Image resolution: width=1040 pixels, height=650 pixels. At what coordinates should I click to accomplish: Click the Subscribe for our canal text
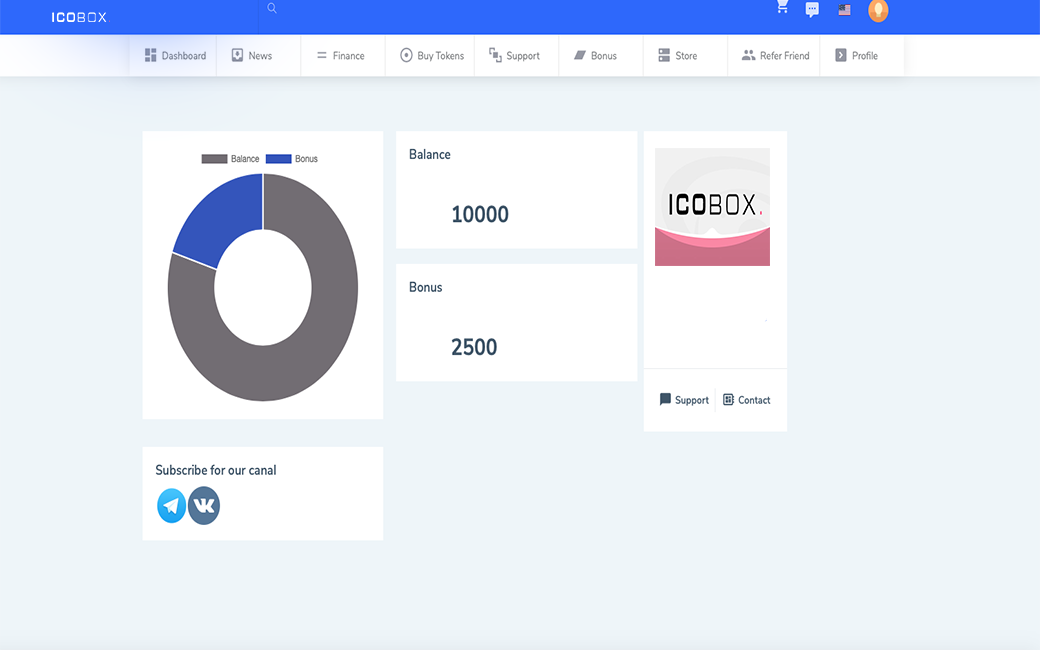pyautogui.click(x=216, y=470)
